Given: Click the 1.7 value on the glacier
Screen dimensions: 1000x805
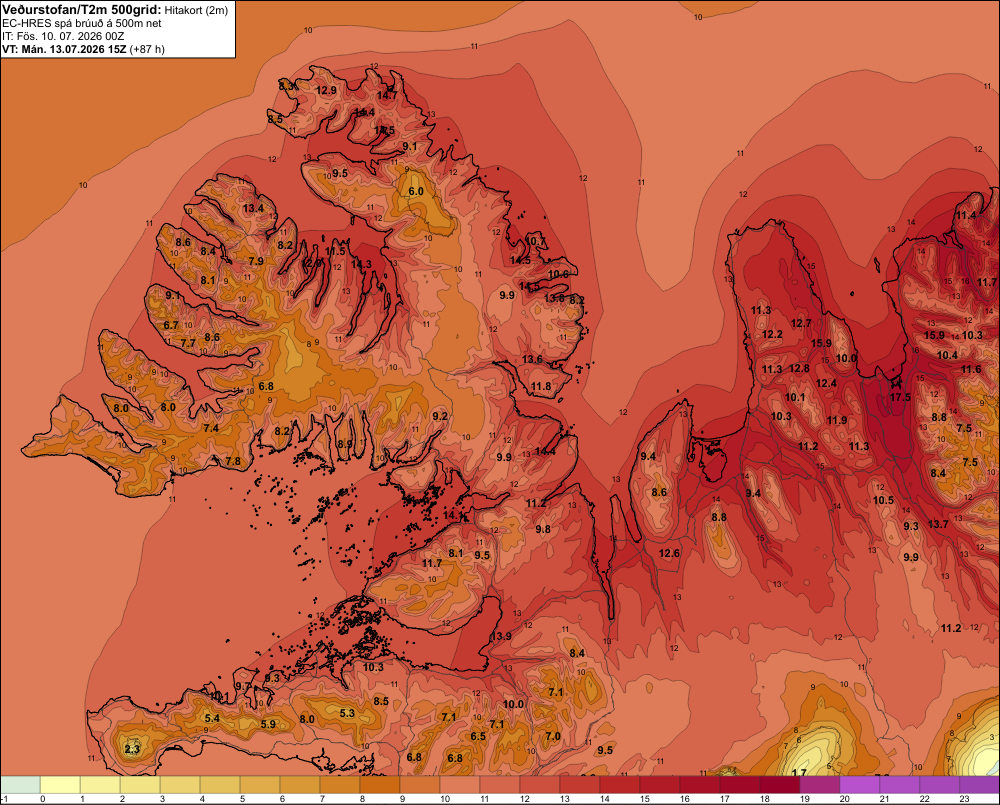Looking at the screenshot, I should pos(798,773).
